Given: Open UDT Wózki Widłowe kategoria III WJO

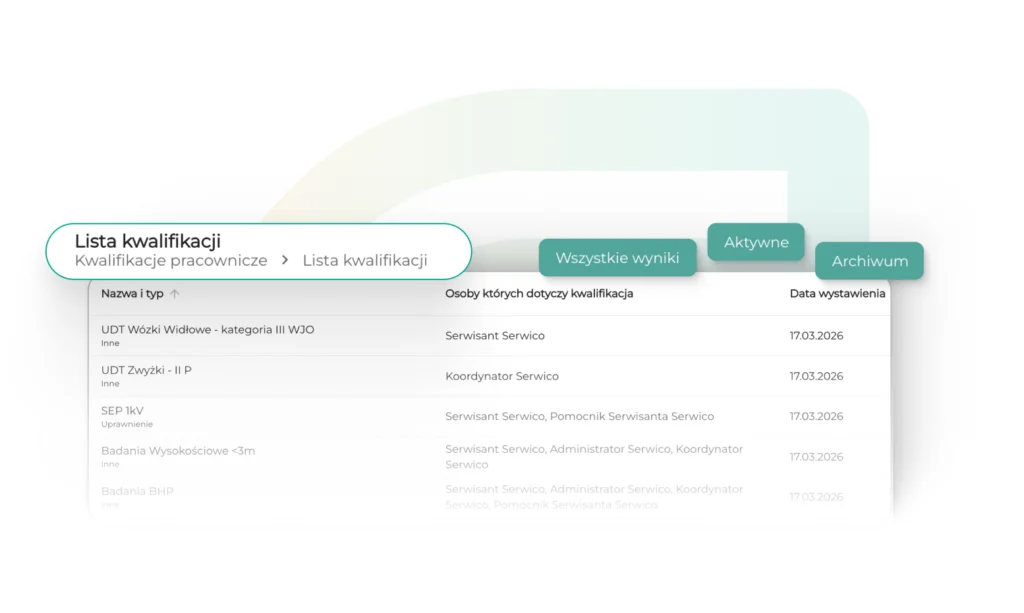Looking at the screenshot, I should [207, 330].
